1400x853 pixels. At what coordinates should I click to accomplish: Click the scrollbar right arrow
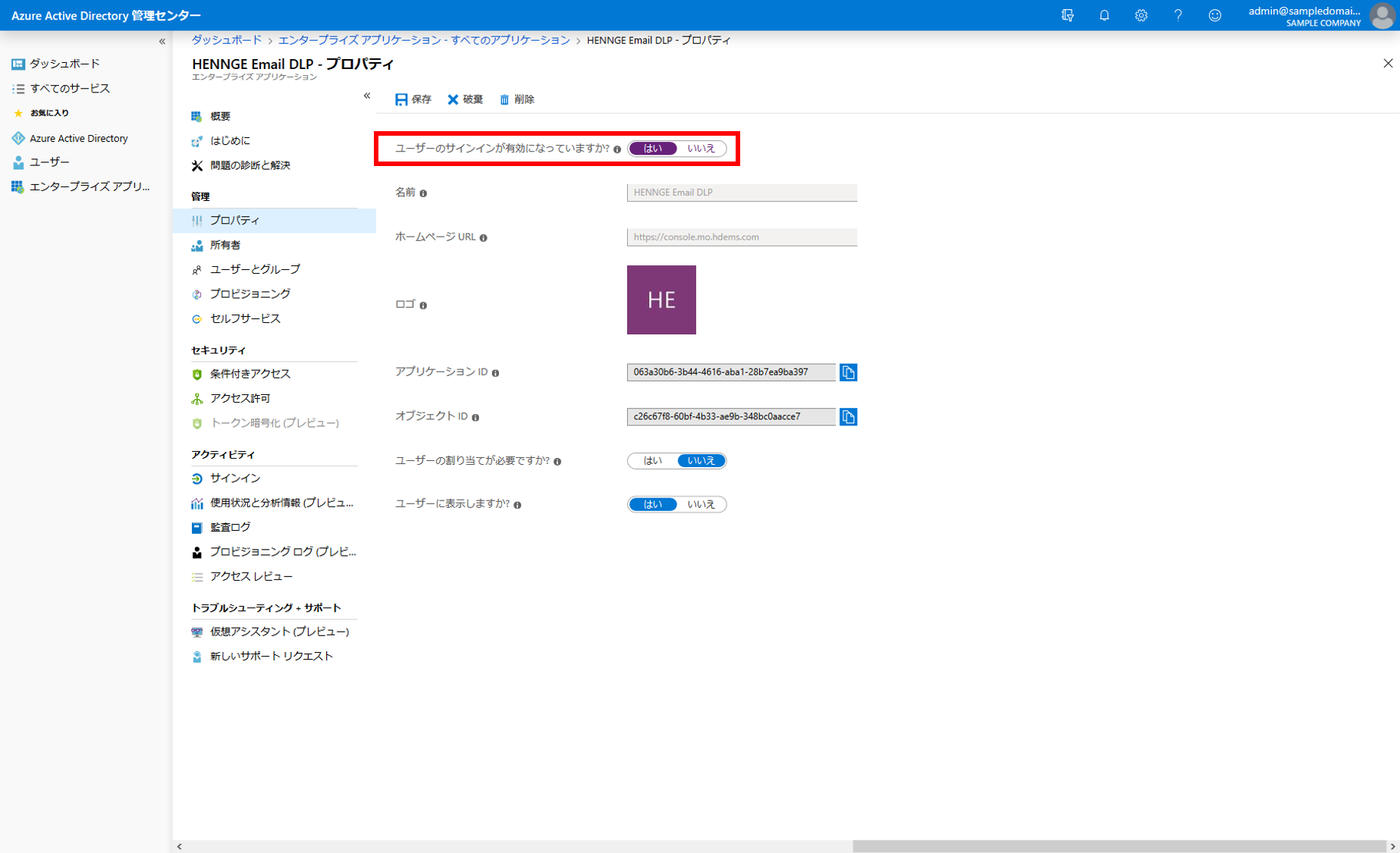(1393, 846)
